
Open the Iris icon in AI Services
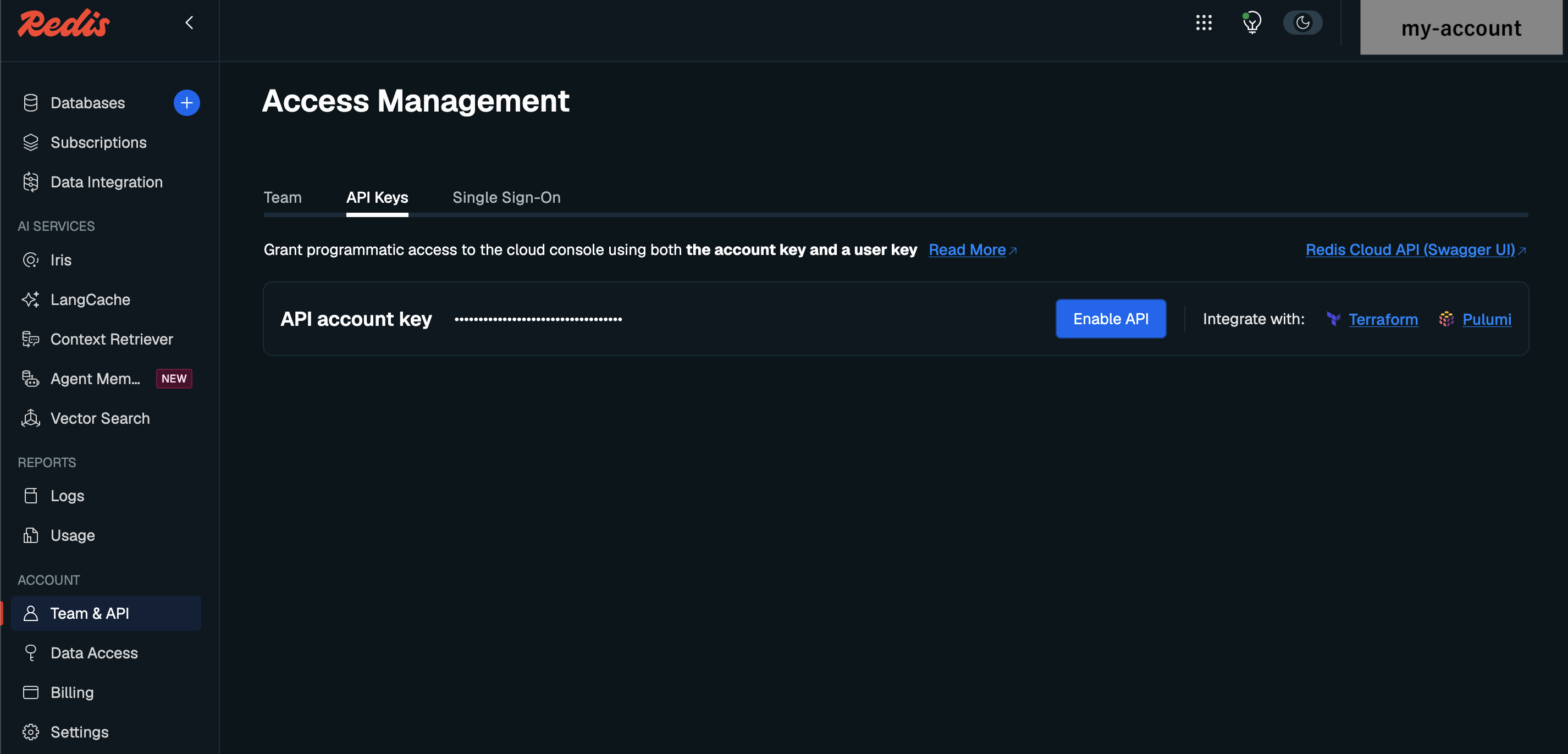point(30,260)
